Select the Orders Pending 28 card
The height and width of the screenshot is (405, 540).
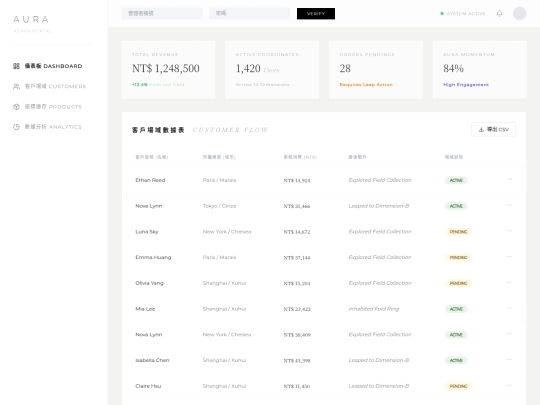pos(376,70)
